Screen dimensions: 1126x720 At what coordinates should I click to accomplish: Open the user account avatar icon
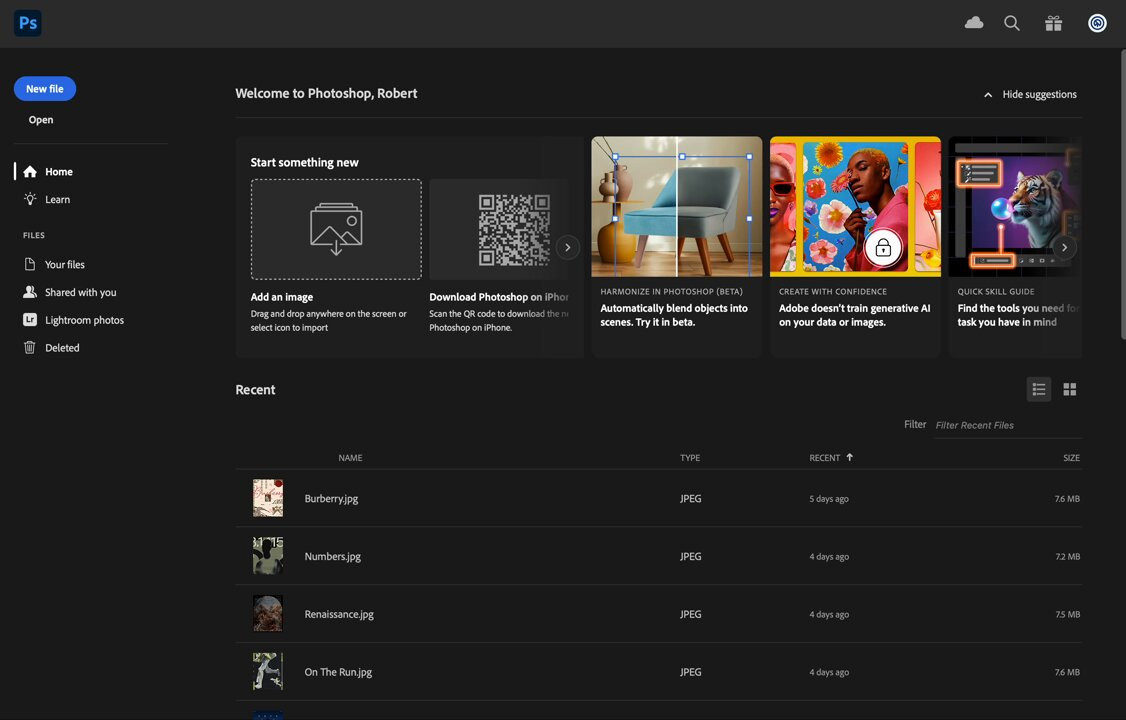point(1097,23)
